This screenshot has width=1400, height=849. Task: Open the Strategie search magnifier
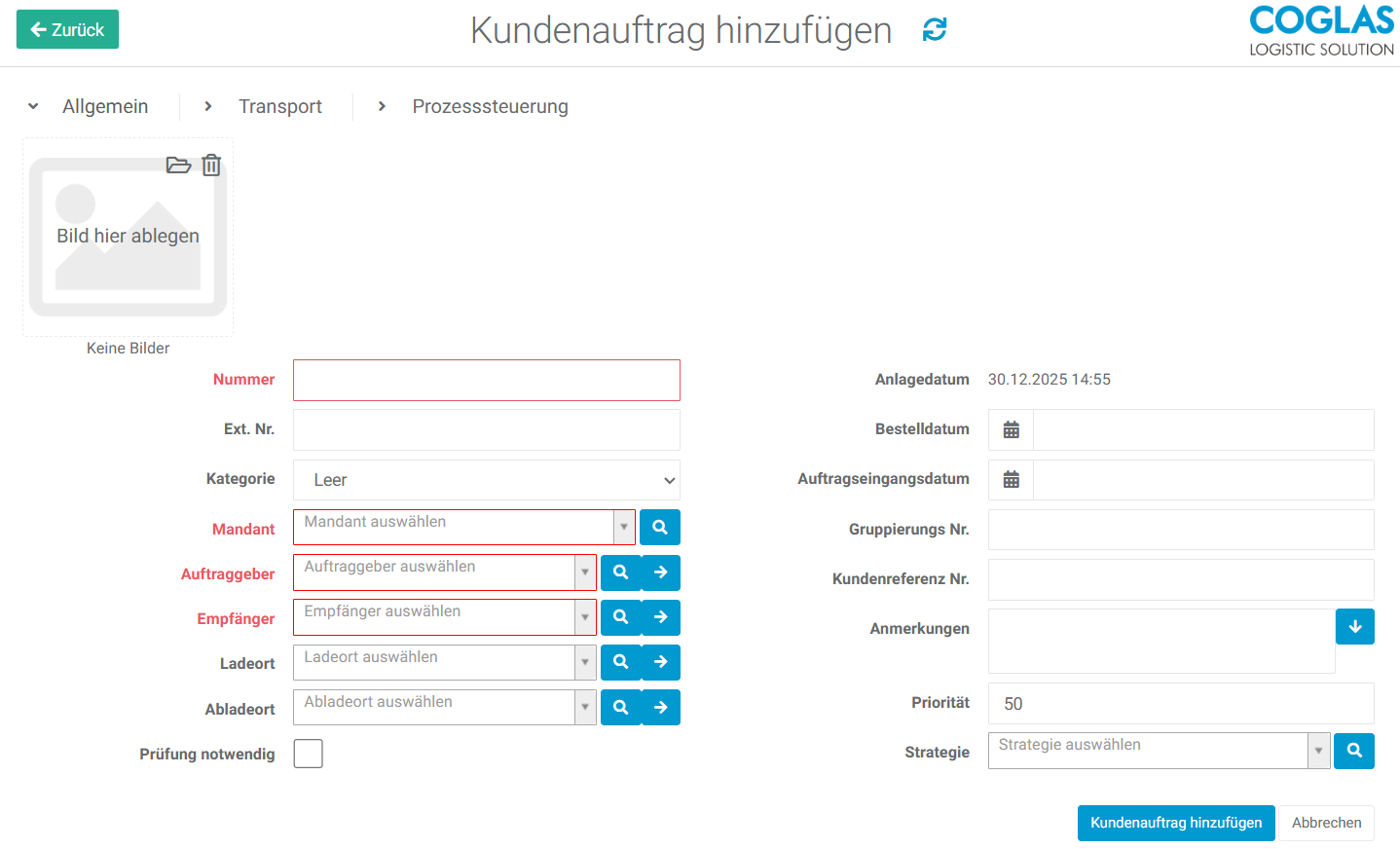point(1354,751)
